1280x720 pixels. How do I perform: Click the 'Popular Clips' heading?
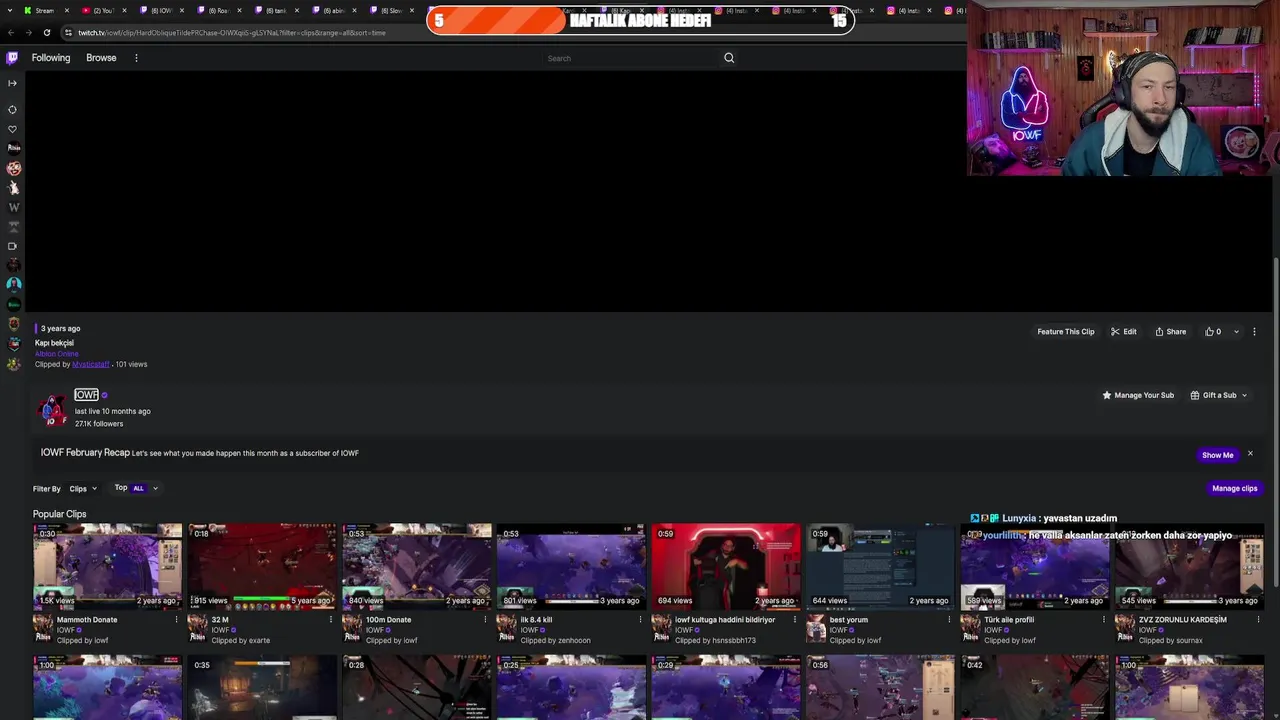tap(60, 514)
